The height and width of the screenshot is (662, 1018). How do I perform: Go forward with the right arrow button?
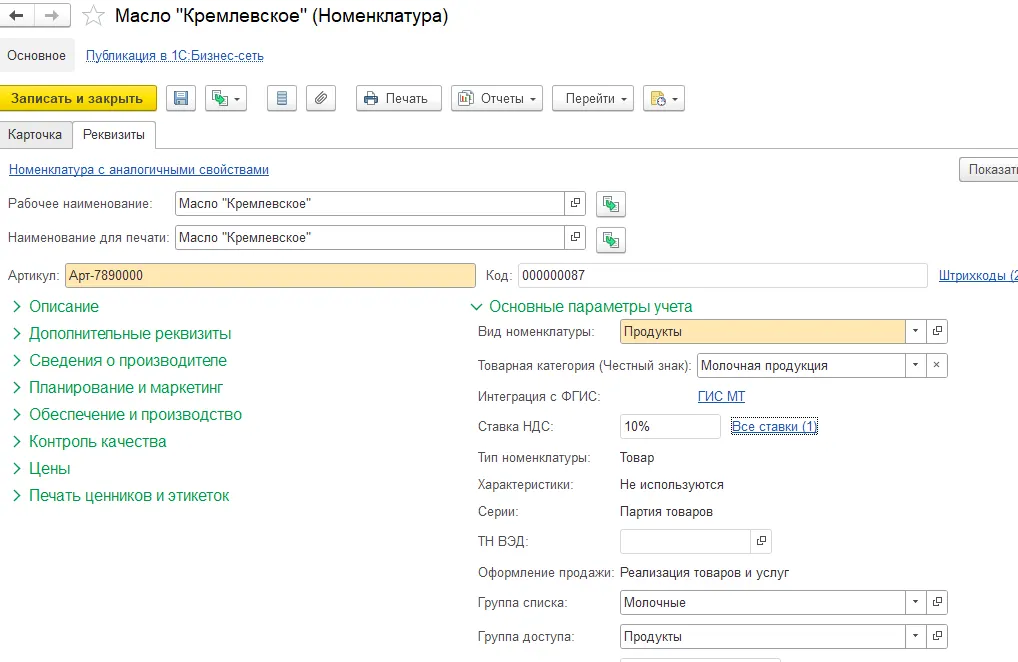pyautogui.click(x=53, y=15)
